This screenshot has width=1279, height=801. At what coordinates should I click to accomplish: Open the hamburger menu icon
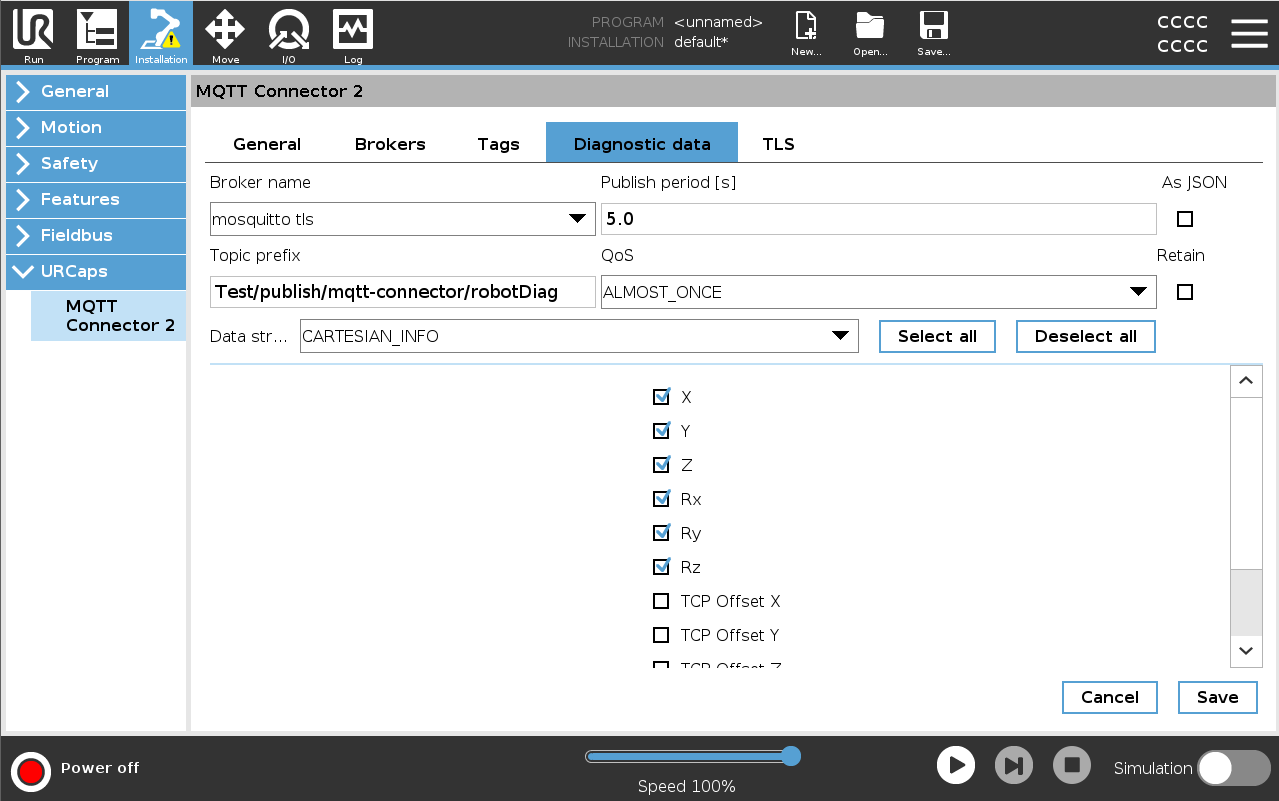[x=1249, y=33]
